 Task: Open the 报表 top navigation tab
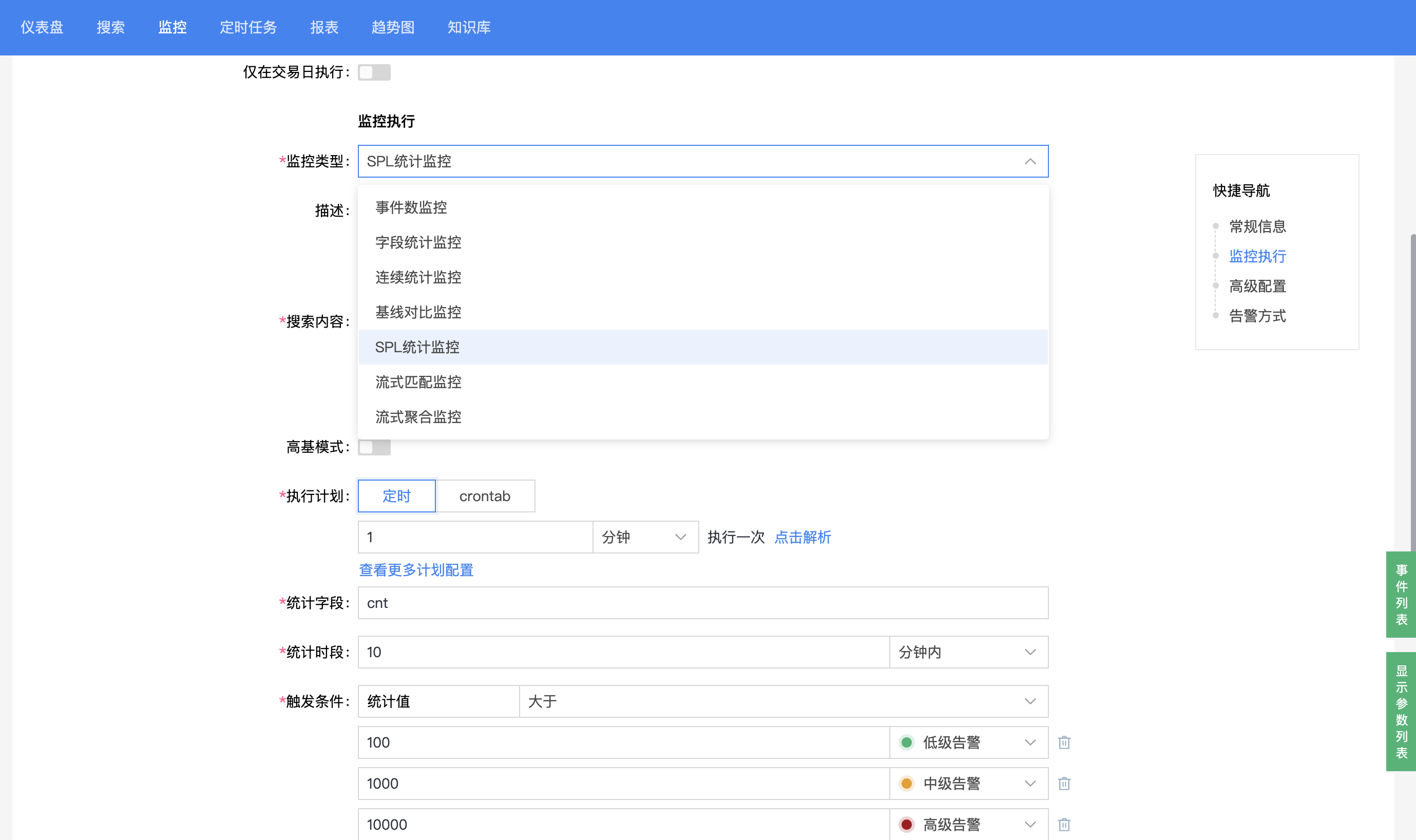[x=324, y=27]
